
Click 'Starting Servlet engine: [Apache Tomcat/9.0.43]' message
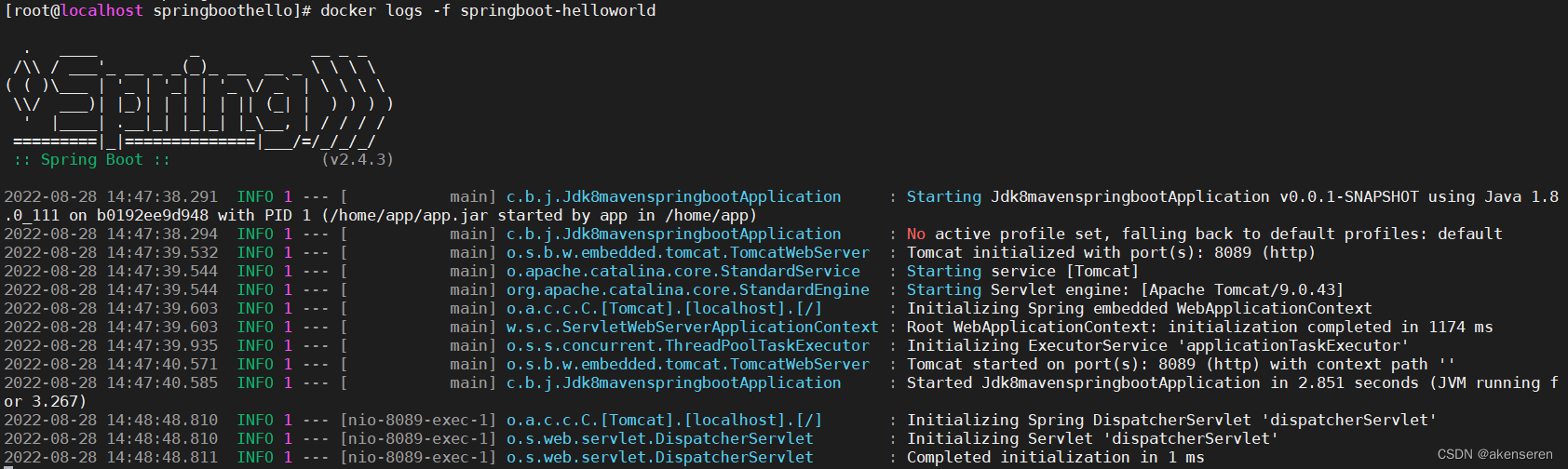tap(1126, 290)
